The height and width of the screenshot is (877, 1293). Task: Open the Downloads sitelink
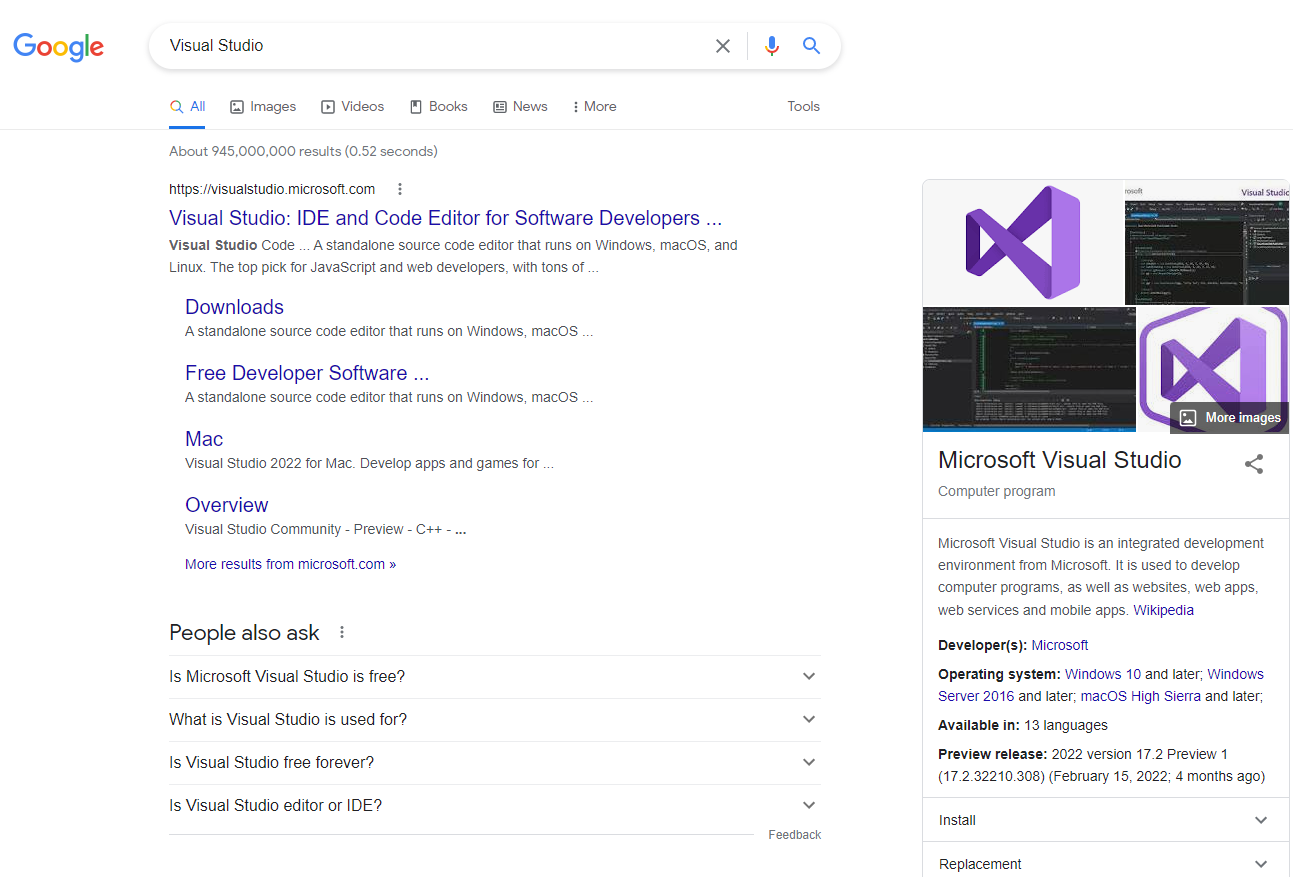tap(234, 307)
